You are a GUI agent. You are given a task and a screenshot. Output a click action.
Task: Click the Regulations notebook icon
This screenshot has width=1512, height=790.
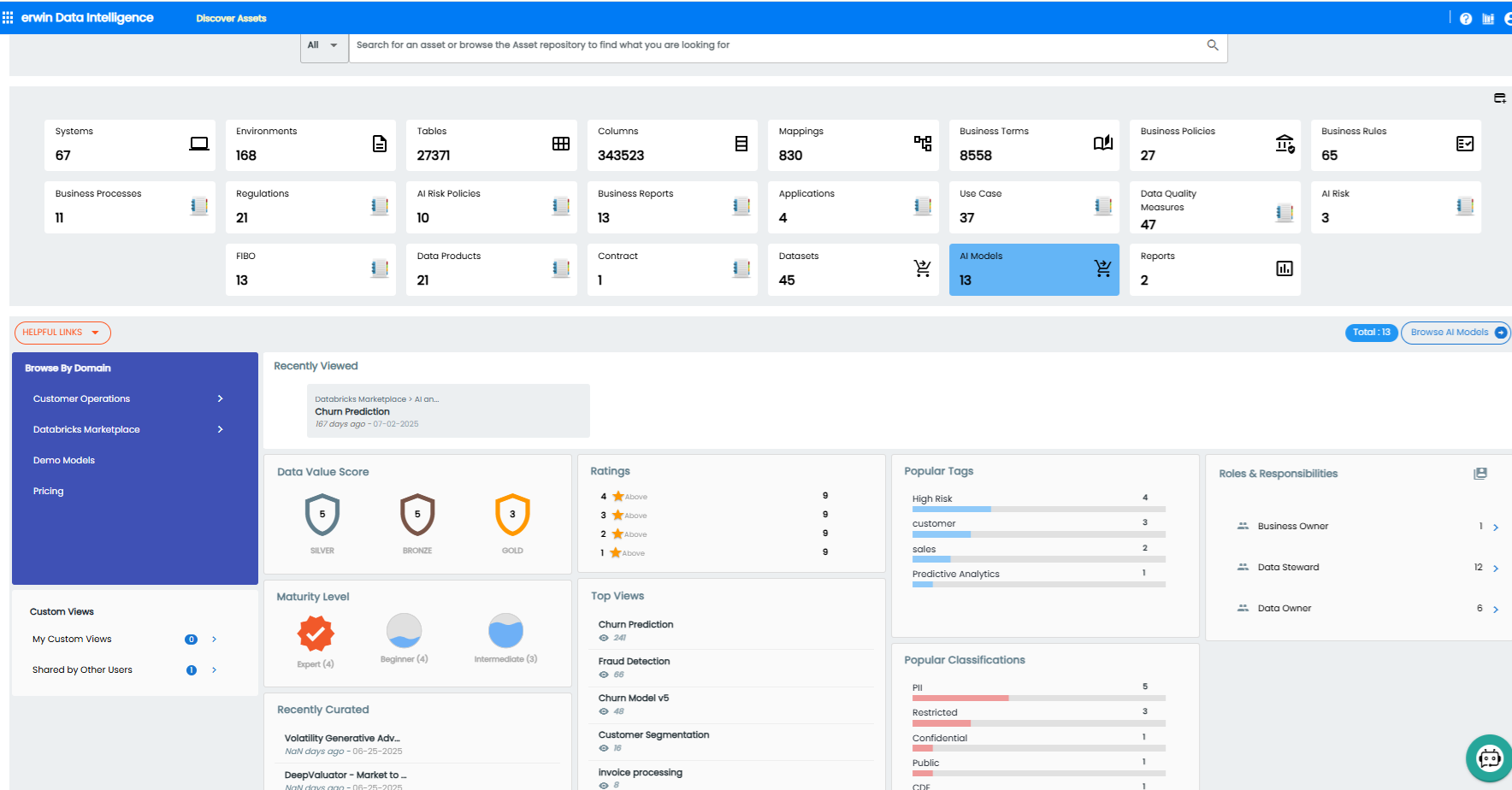click(380, 206)
